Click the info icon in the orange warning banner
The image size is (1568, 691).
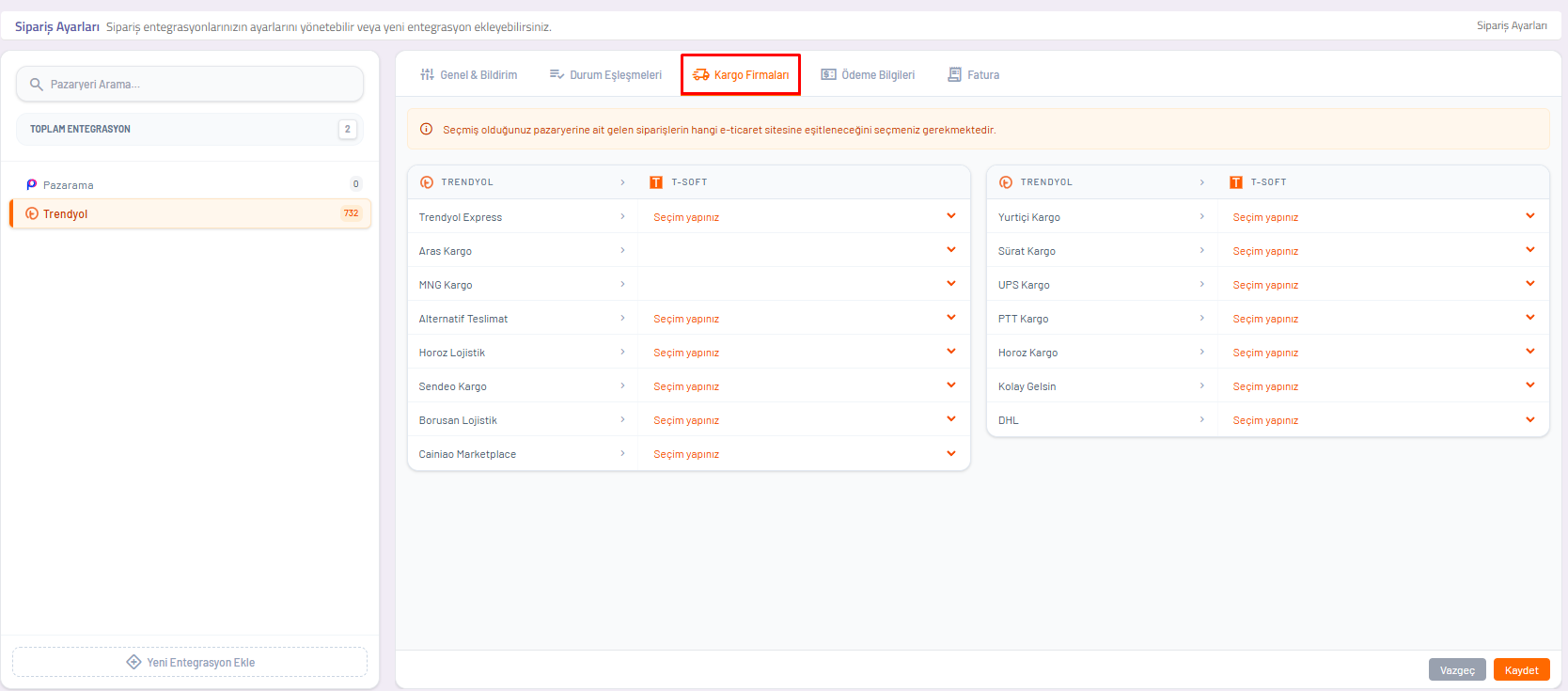coord(426,130)
